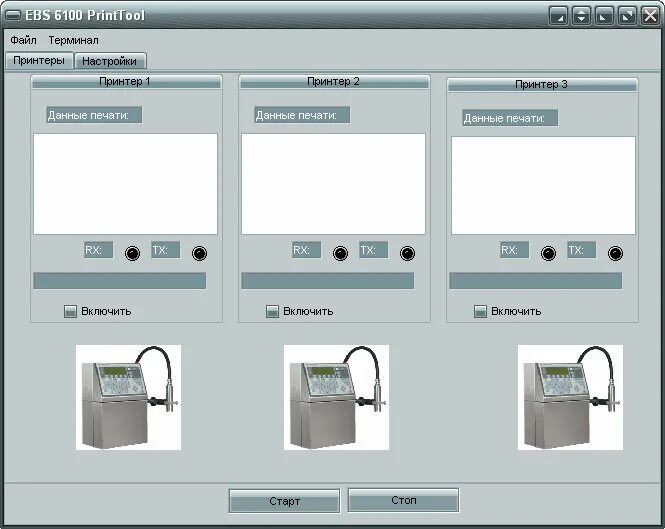Click the TX: label in Принтер 1

(x=165, y=250)
